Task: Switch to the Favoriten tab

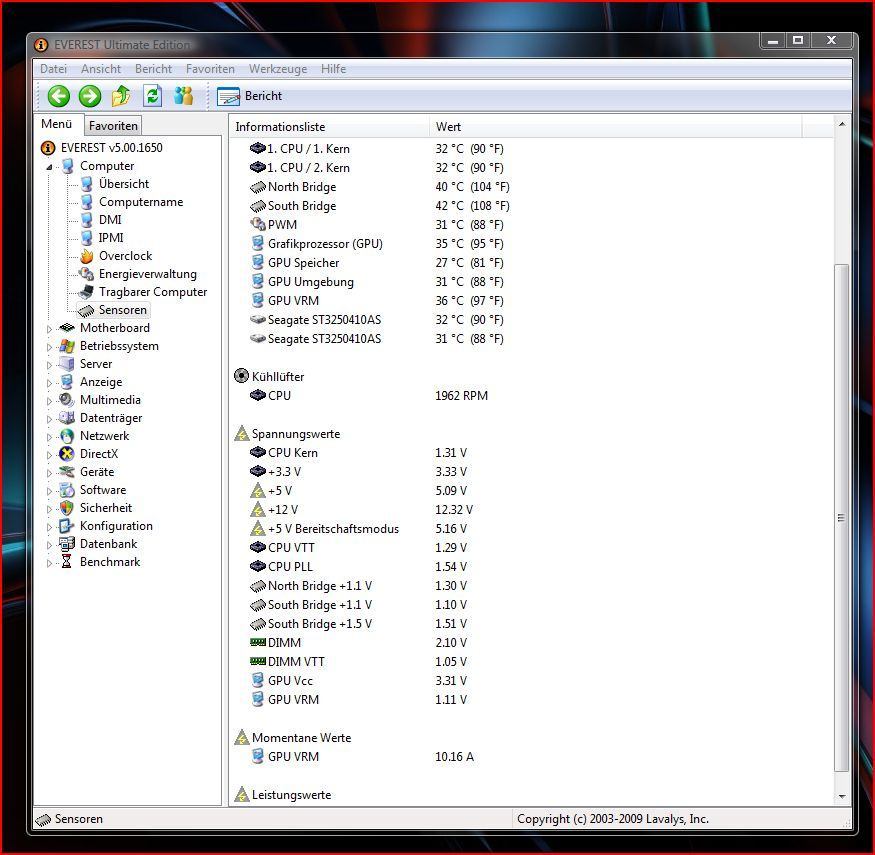Action: (x=113, y=126)
